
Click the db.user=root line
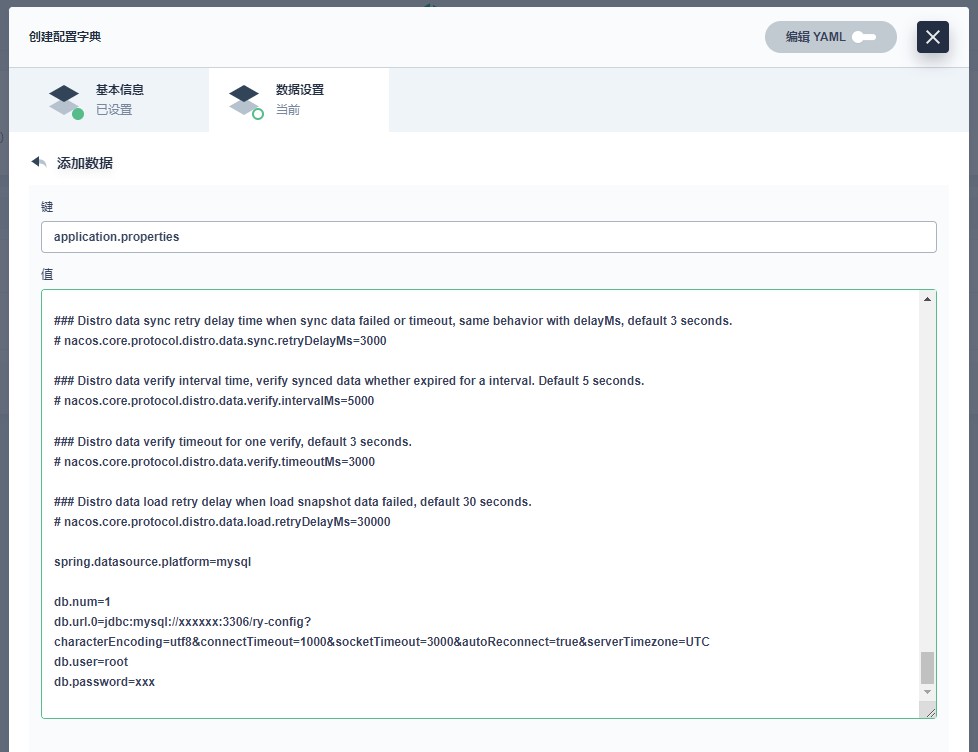click(91, 662)
